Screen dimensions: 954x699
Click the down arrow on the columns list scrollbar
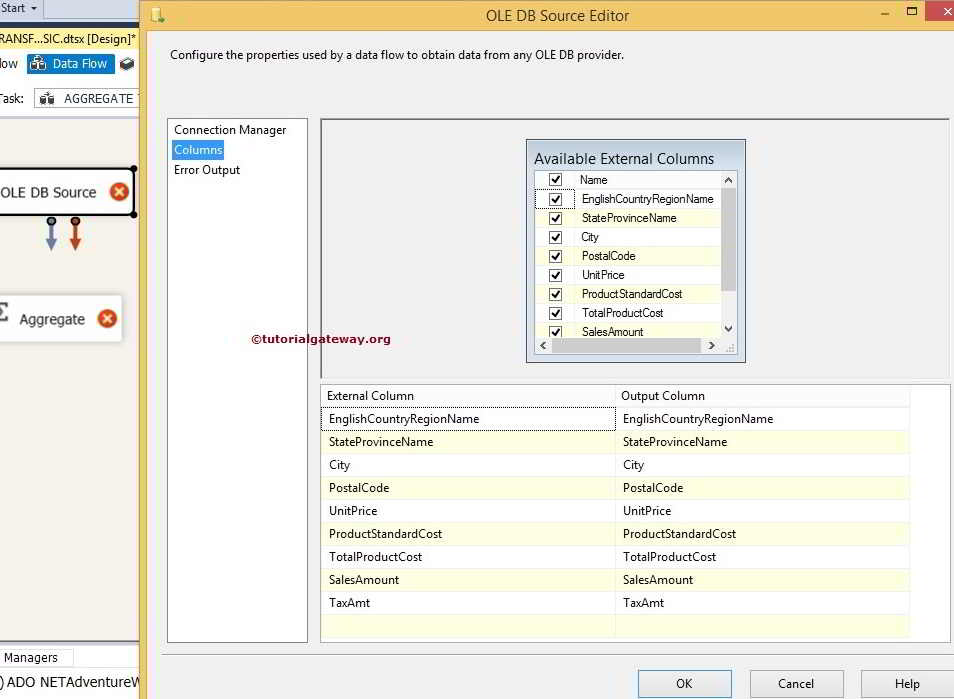click(x=729, y=329)
